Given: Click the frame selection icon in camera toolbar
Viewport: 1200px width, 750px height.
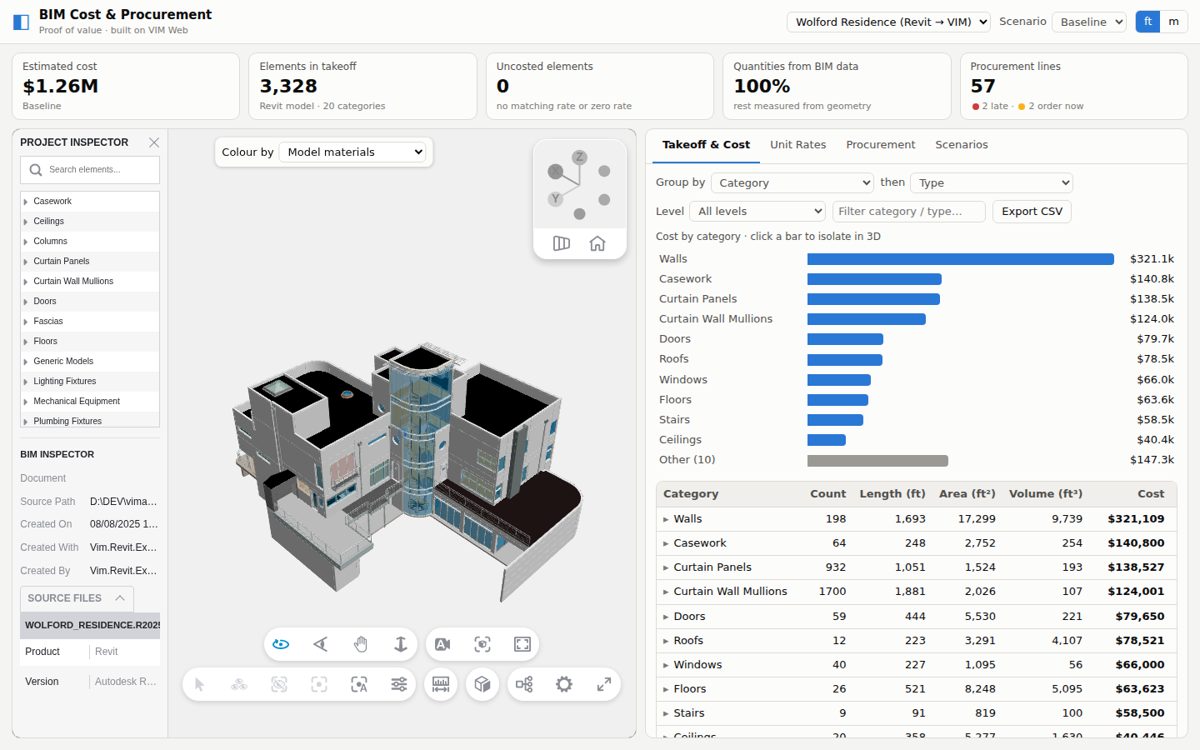Looking at the screenshot, I should [482, 644].
